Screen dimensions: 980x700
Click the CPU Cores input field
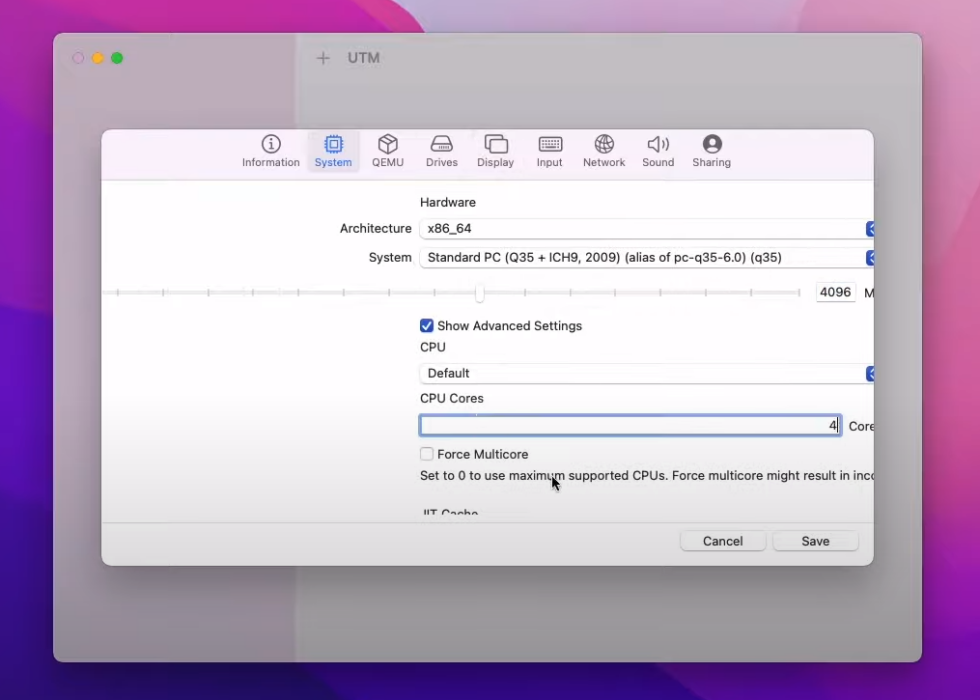pos(629,426)
